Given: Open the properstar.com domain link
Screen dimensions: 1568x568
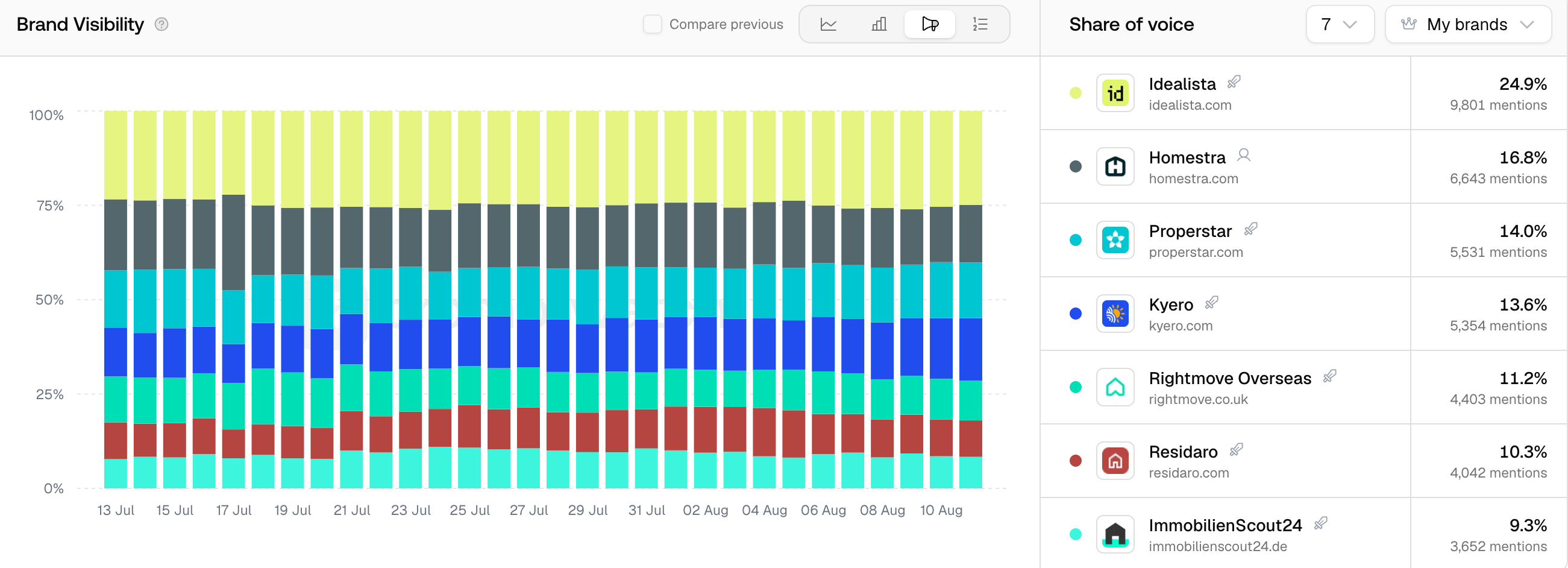Looking at the screenshot, I should click(x=1196, y=253).
